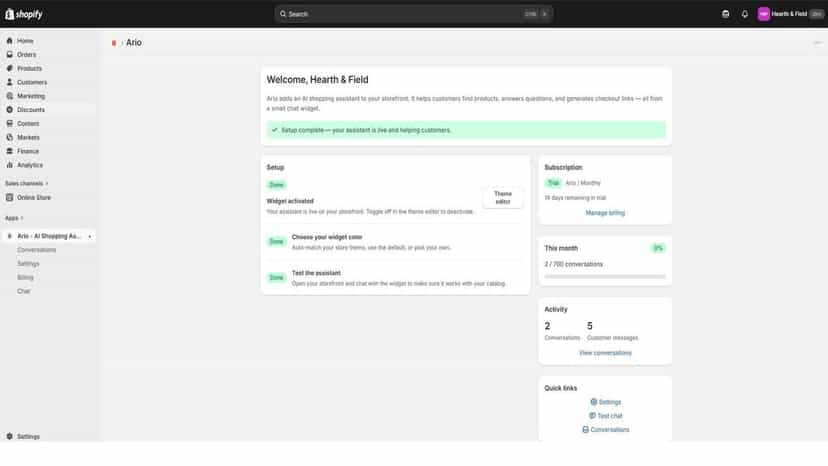
Task: Open Settings quick link
Action: 606,402
